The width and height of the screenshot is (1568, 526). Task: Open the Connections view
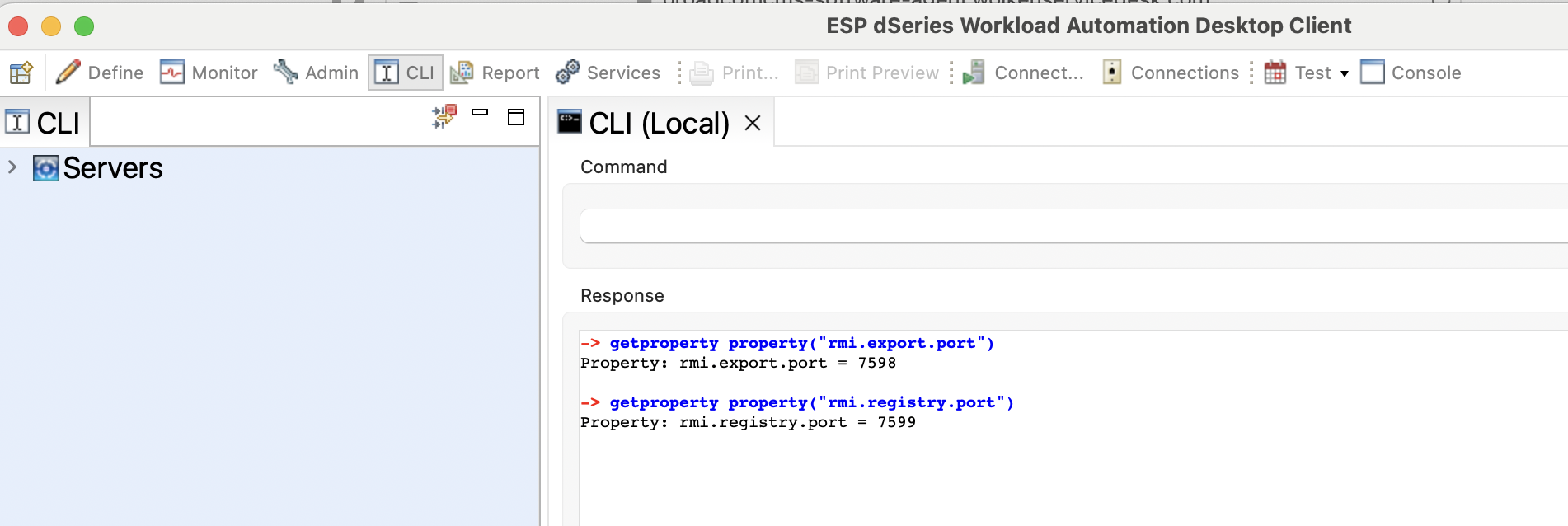pyautogui.click(x=1171, y=73)
